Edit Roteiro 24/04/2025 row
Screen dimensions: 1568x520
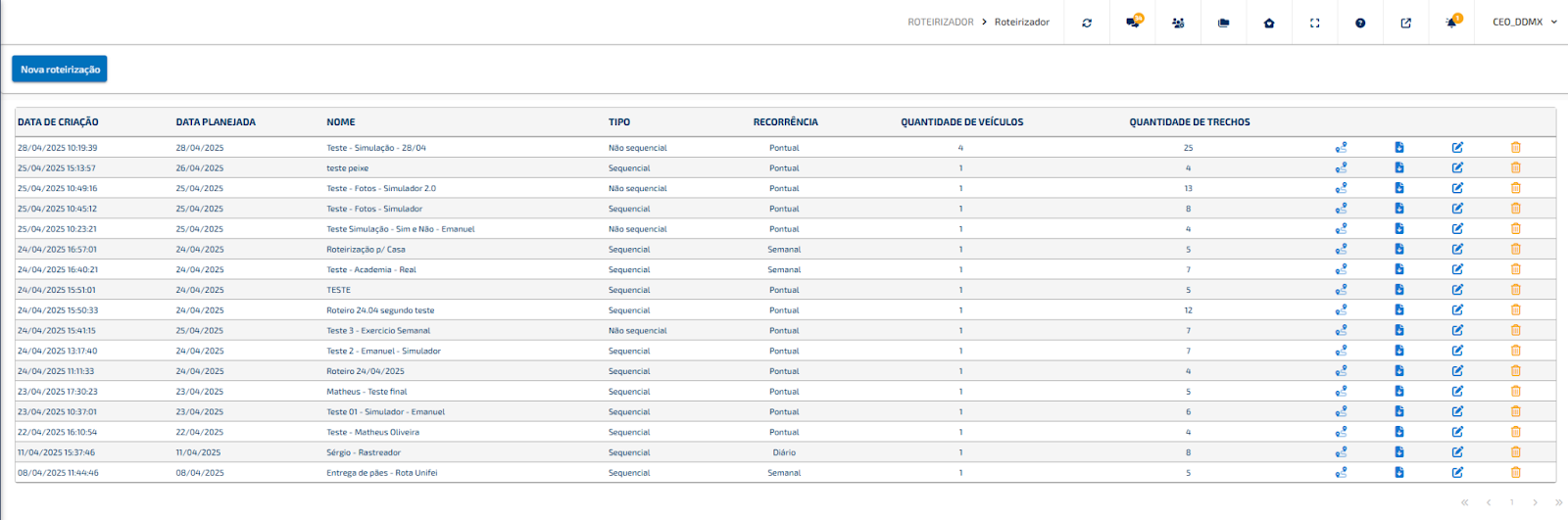coord(1457,371)
